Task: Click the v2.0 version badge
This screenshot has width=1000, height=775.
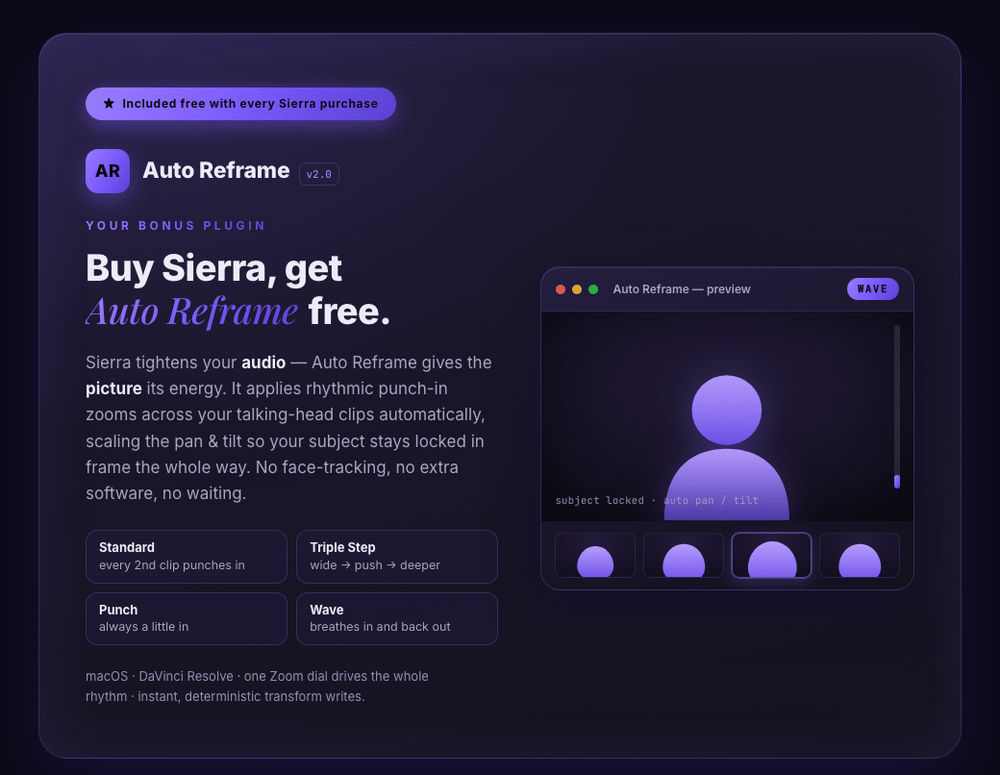Action: click(319, 174)
